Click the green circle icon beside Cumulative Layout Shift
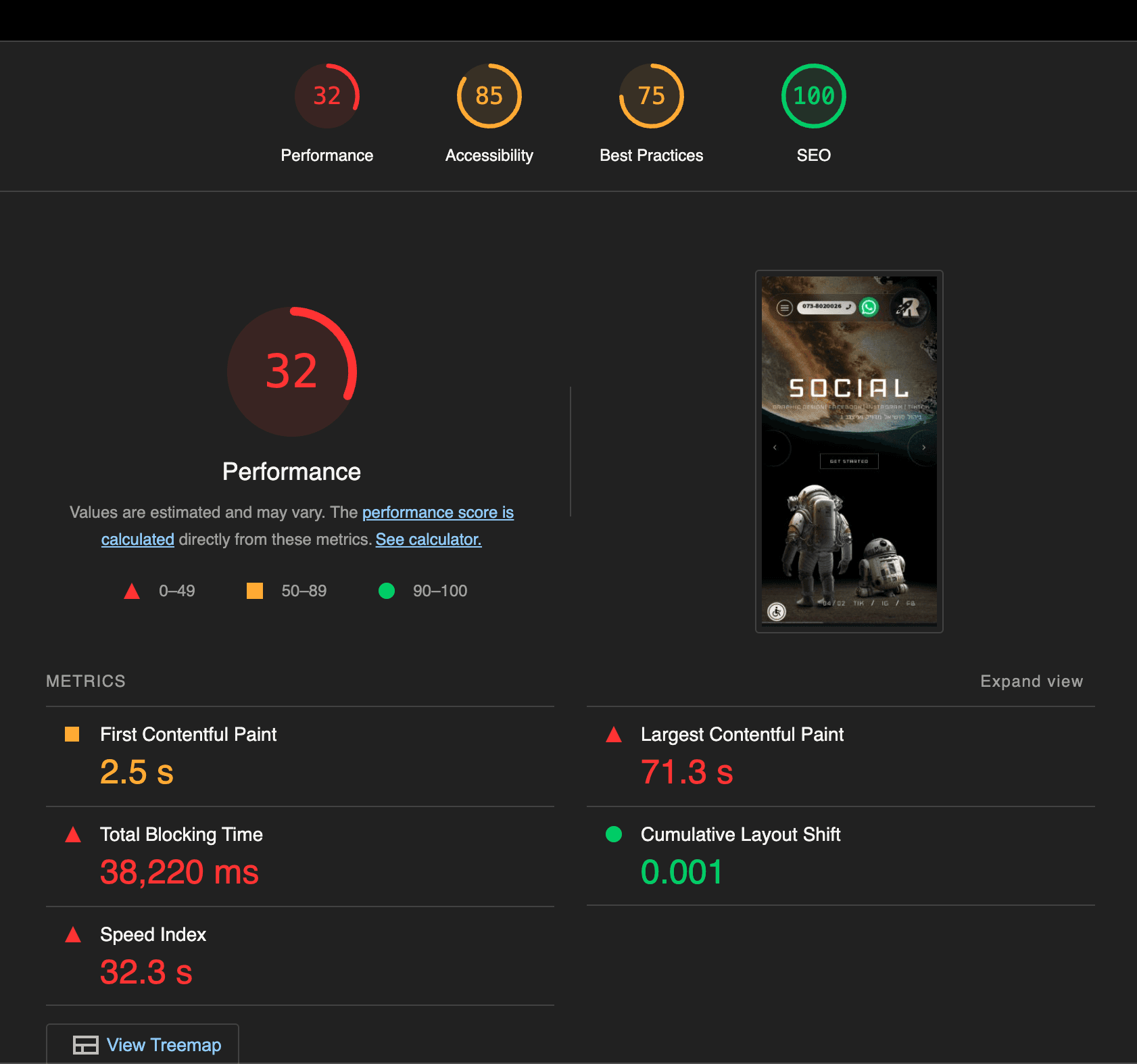 pyautogui.click(x=613, y=835)
